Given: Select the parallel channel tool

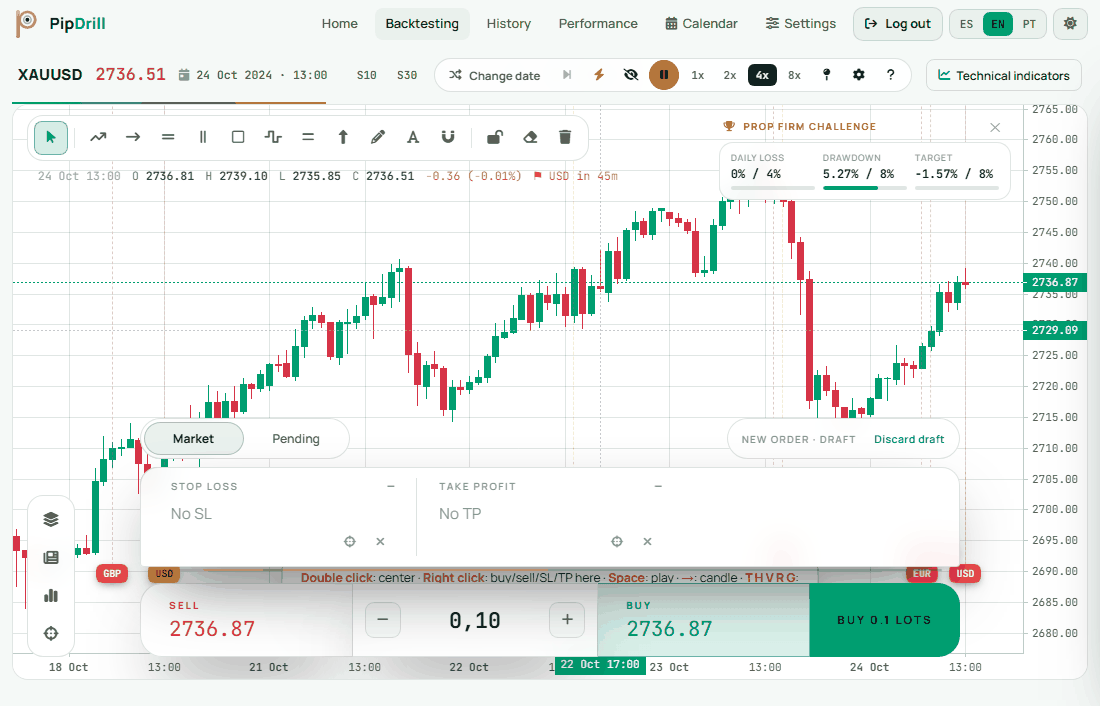Looking at the screenshot, I should click(x=308, y=138).
